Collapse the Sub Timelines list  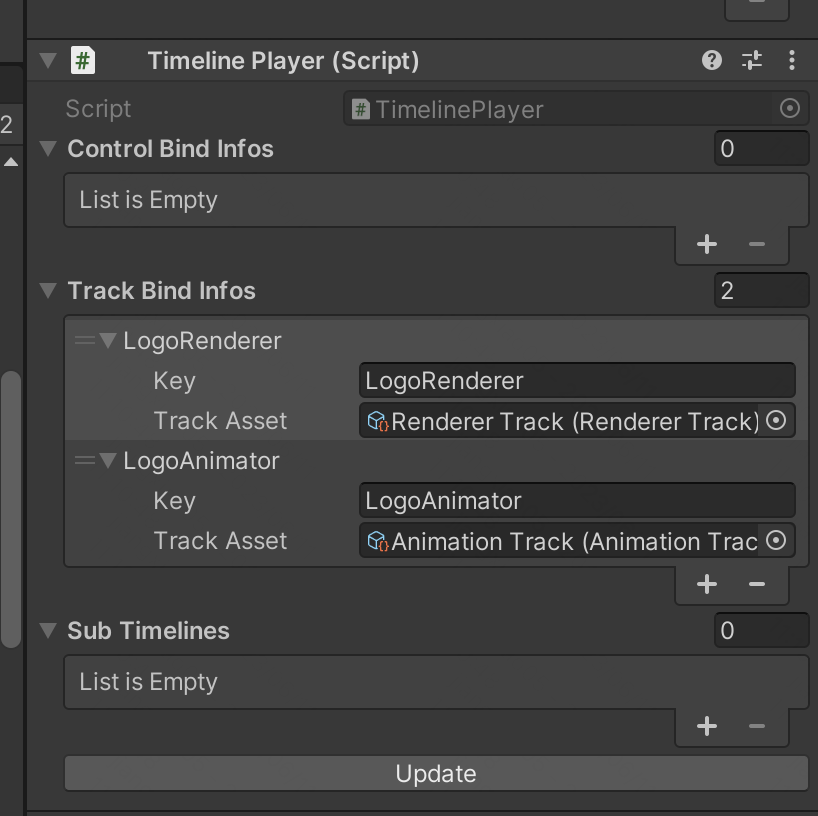tap(47, 631)
